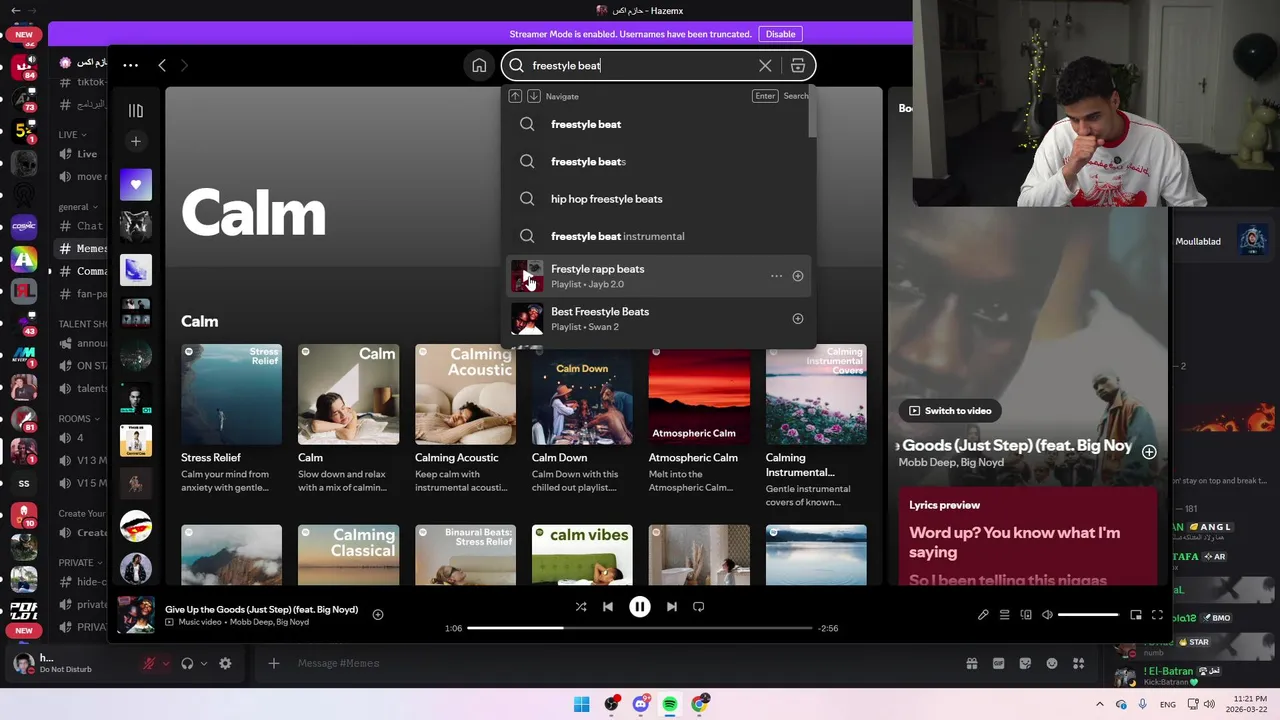Expand Your Library sidebar icon
Image resolution: width=1280 pixels, height=720 pixels.
pos(136,111)
